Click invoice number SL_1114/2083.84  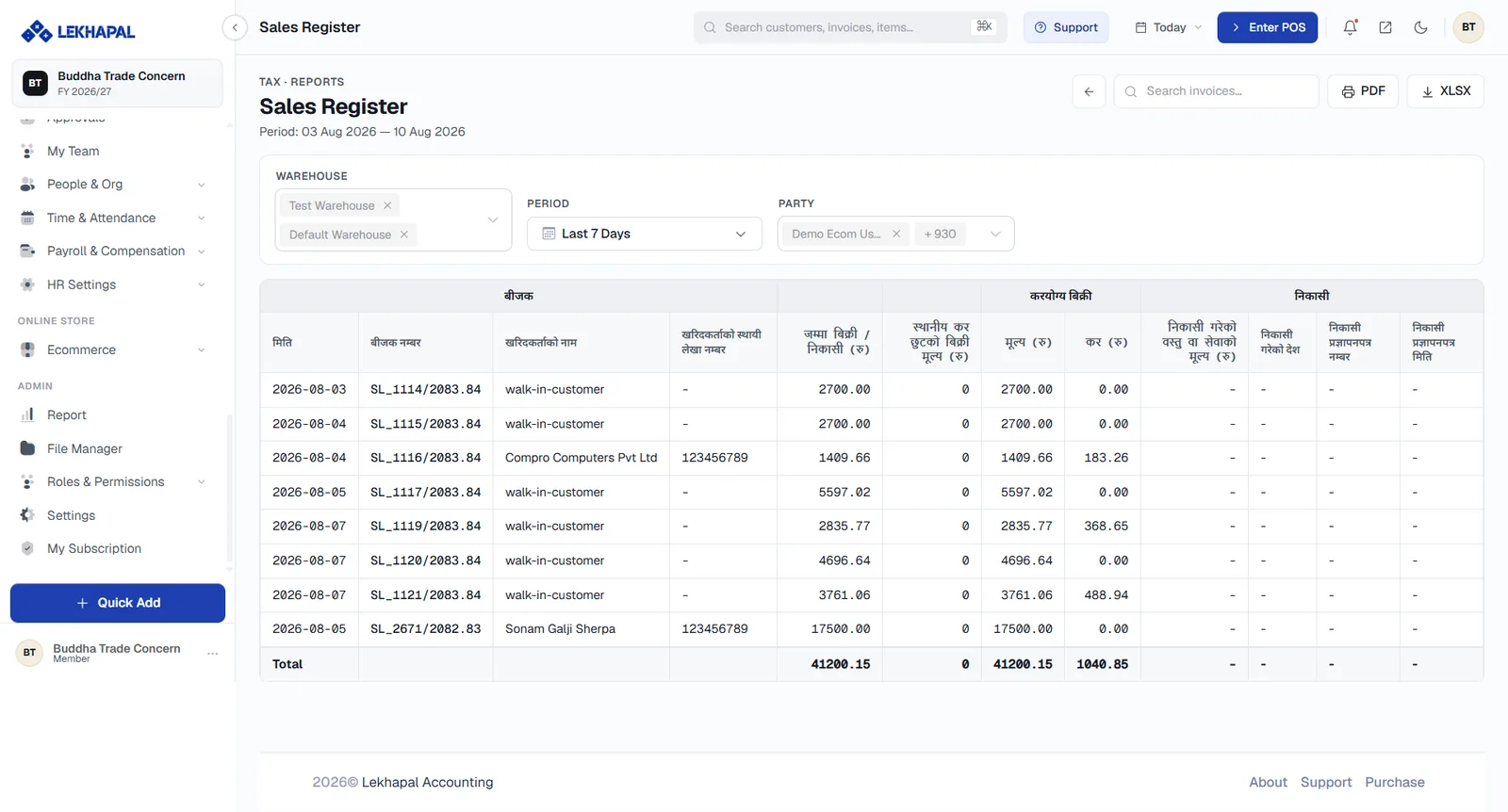coord(425,389)
